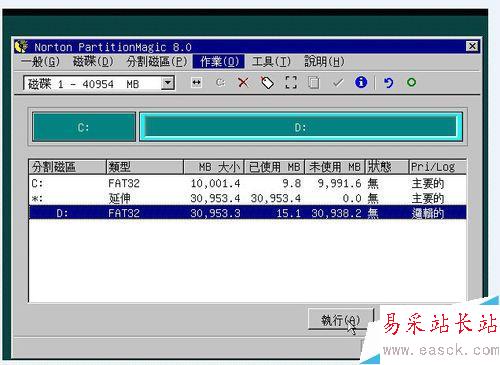The width and height of the screenshot is (500, 365).
Task: Click the green circle apply icon
Action: [x=411, y=82]
